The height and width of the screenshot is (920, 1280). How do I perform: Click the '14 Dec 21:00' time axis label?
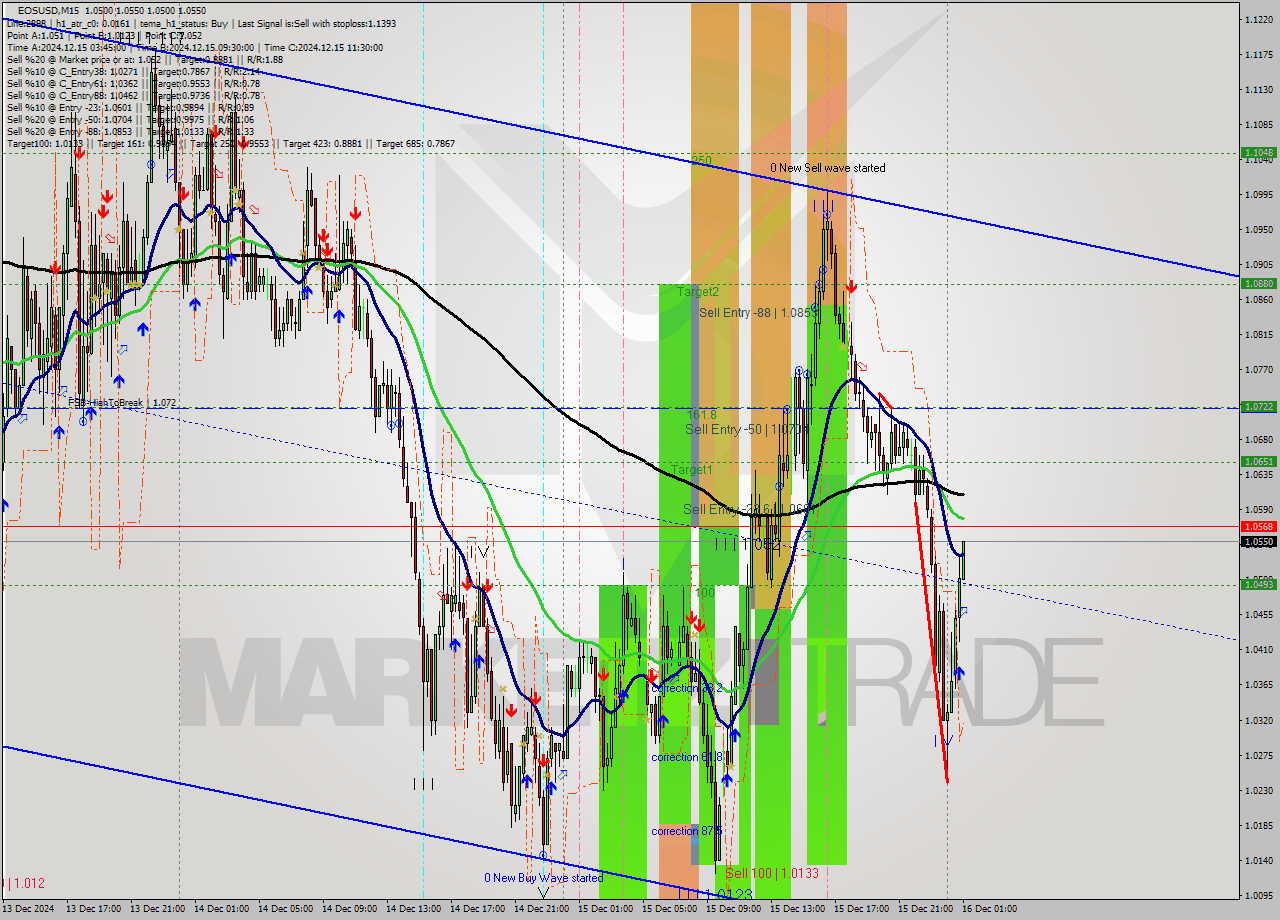[541, 909]
